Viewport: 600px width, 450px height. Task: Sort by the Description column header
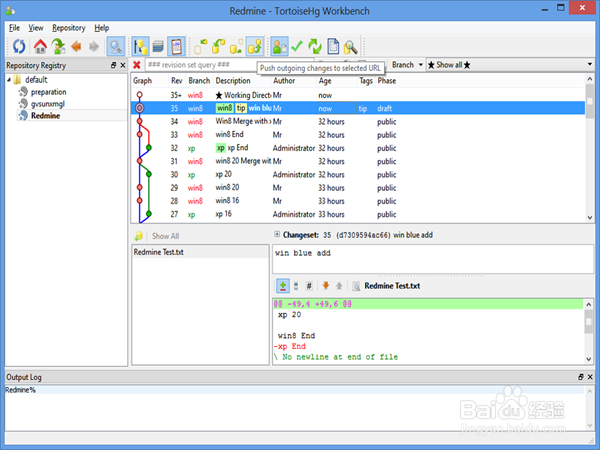click(233, 81)
